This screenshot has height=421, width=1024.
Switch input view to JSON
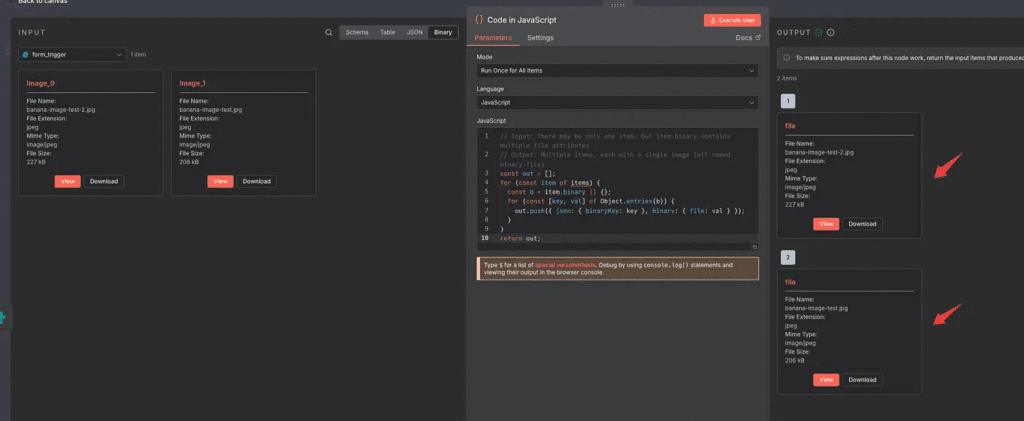(x=413, y=32)
